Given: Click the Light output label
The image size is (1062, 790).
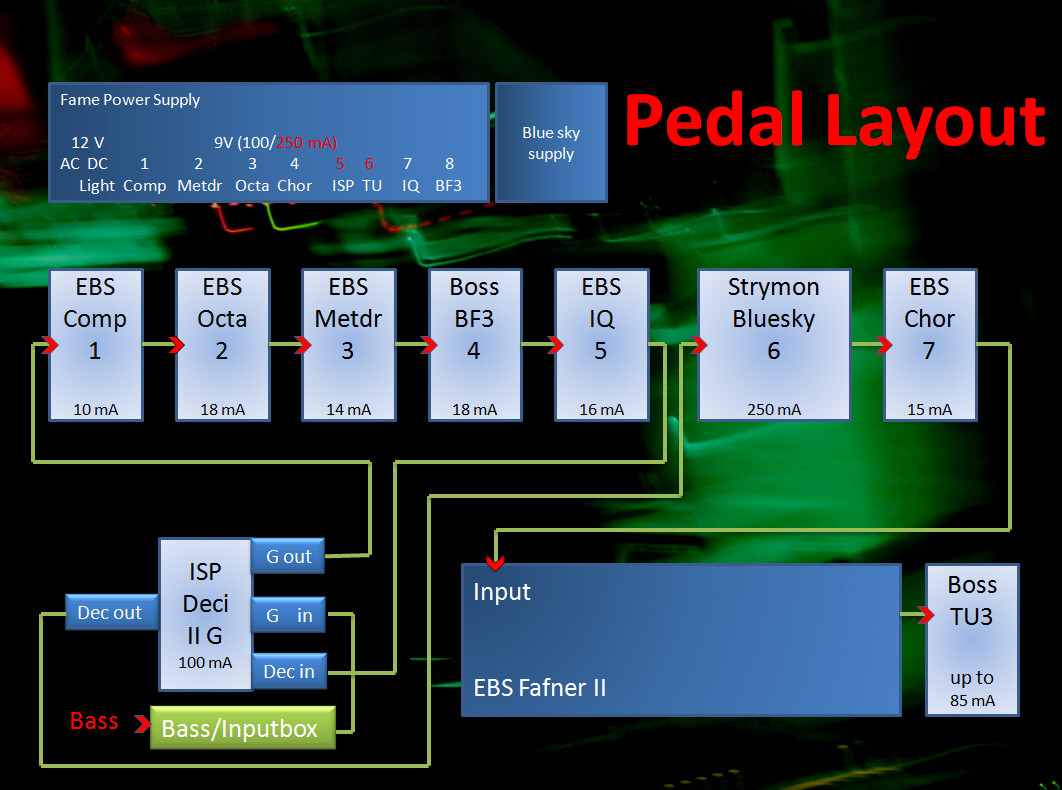Looking at the screenshot, I should (x=97, y=186).
